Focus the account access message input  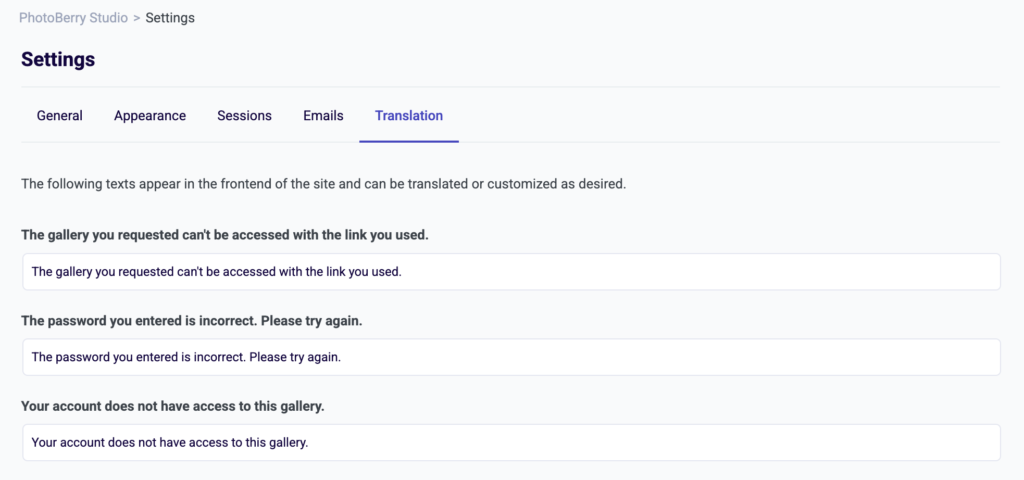[600, 442]
